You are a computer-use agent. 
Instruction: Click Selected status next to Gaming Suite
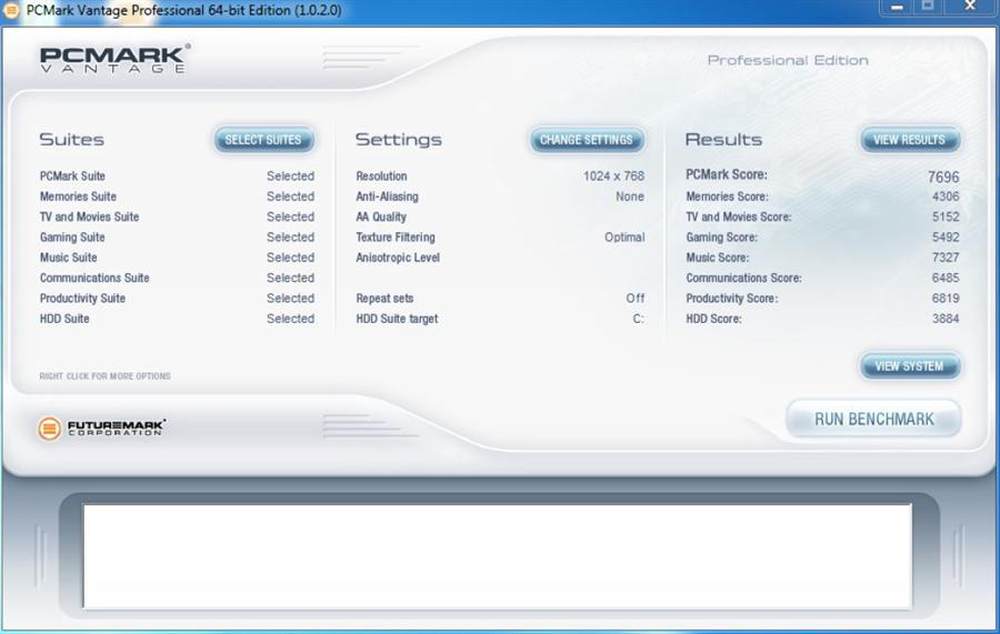click(x=290, y=237)
